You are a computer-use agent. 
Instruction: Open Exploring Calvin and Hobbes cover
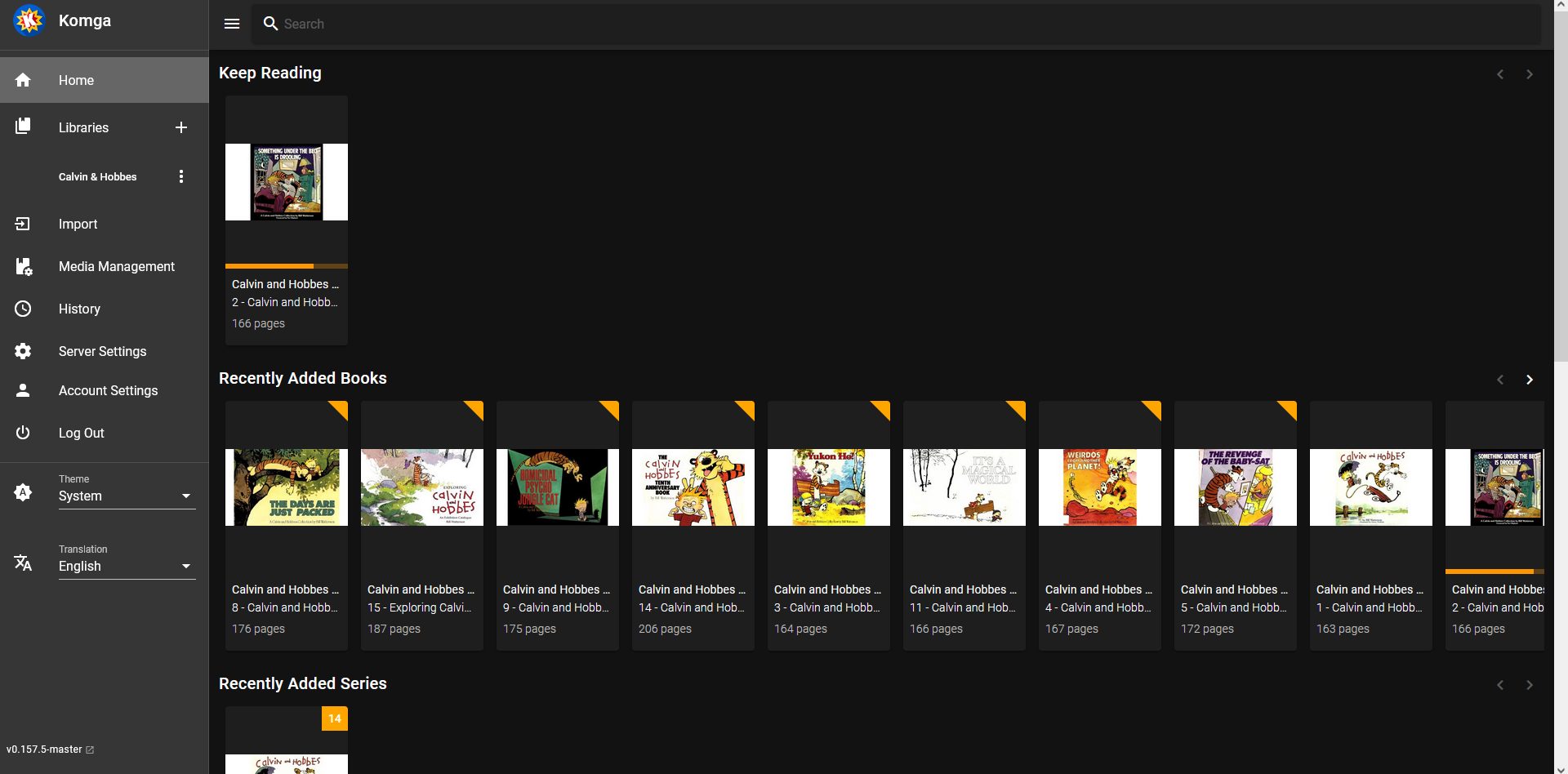click(422, 487)
